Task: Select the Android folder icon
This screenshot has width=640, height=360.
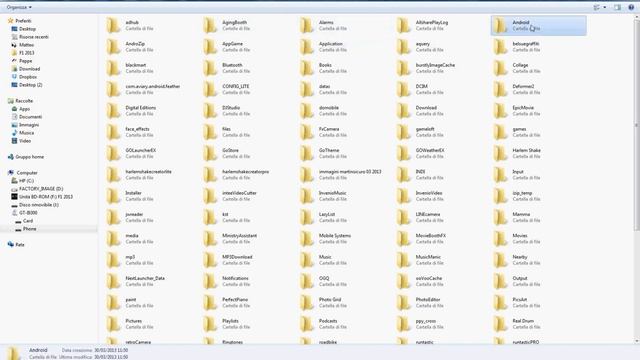Action: [500, 25]
